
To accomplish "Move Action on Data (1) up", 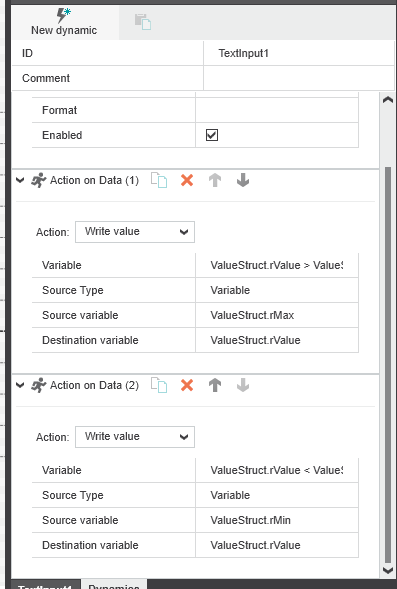I will click(215, 180).
